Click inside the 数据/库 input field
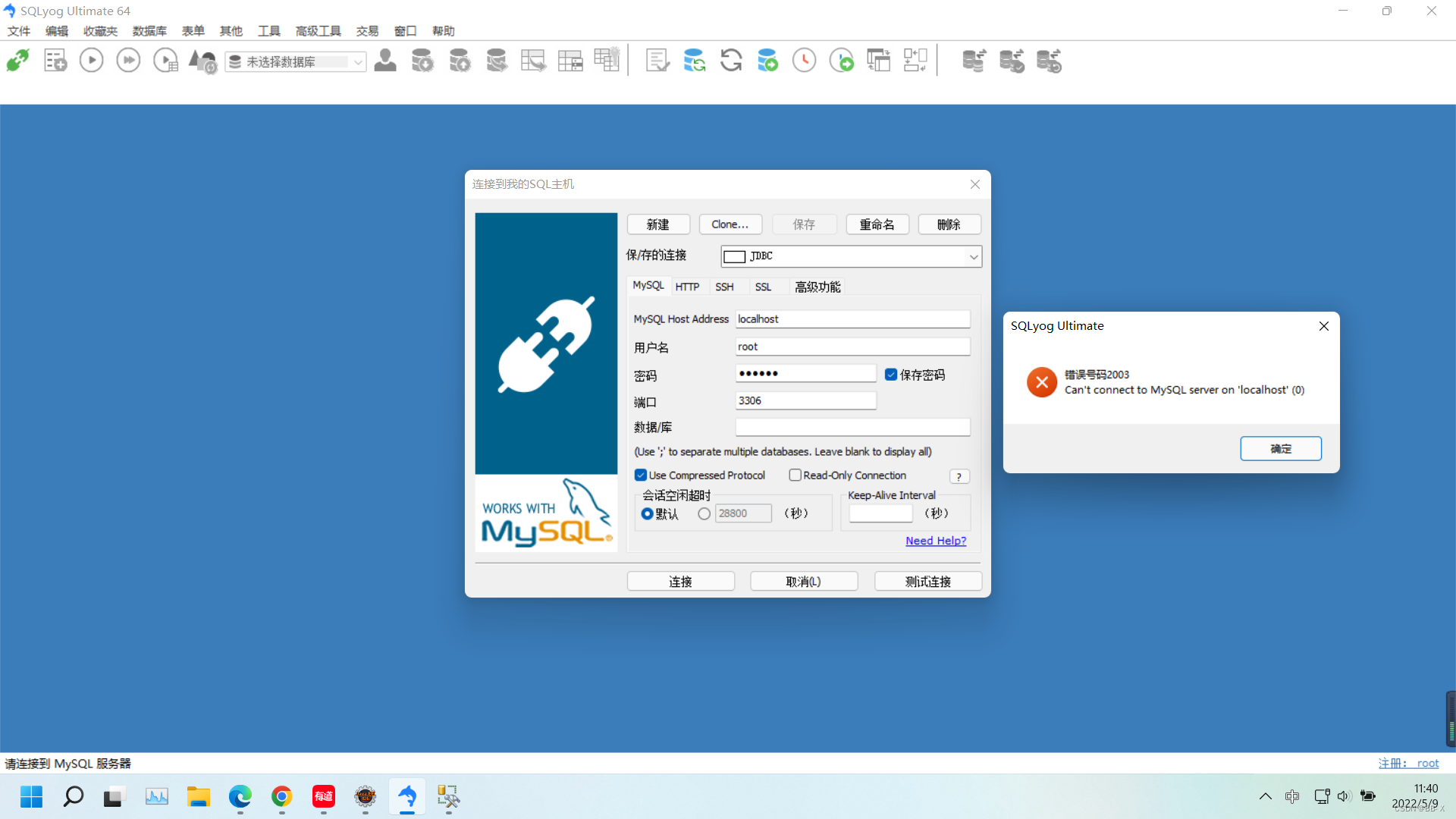1456x819 pixels. tap(852, 427)
